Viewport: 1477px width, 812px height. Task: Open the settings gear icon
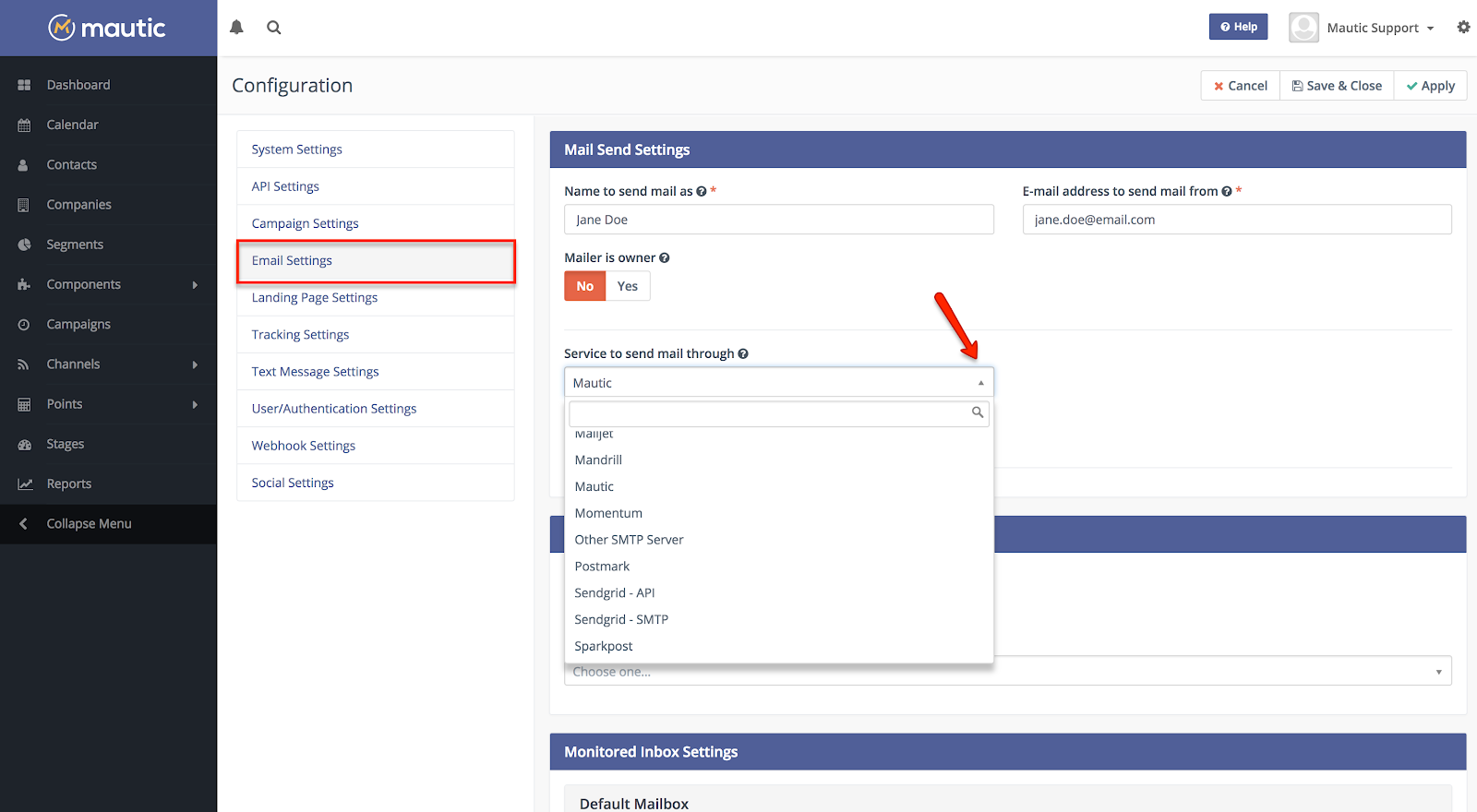click(1463, 28)
